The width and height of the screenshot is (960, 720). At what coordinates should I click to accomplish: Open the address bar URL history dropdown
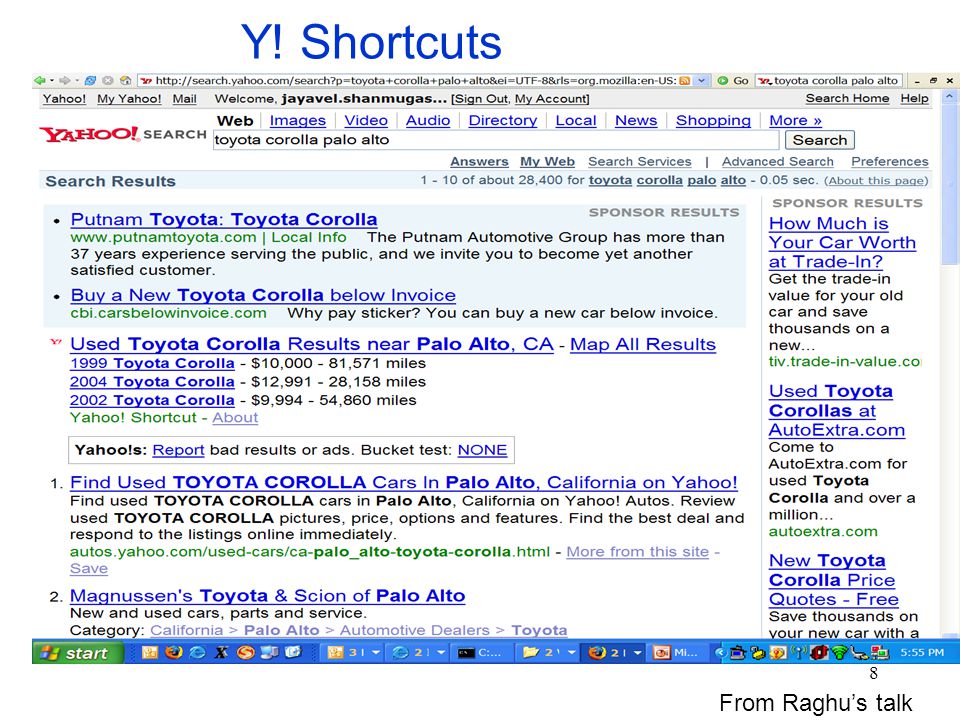[702, 80]
